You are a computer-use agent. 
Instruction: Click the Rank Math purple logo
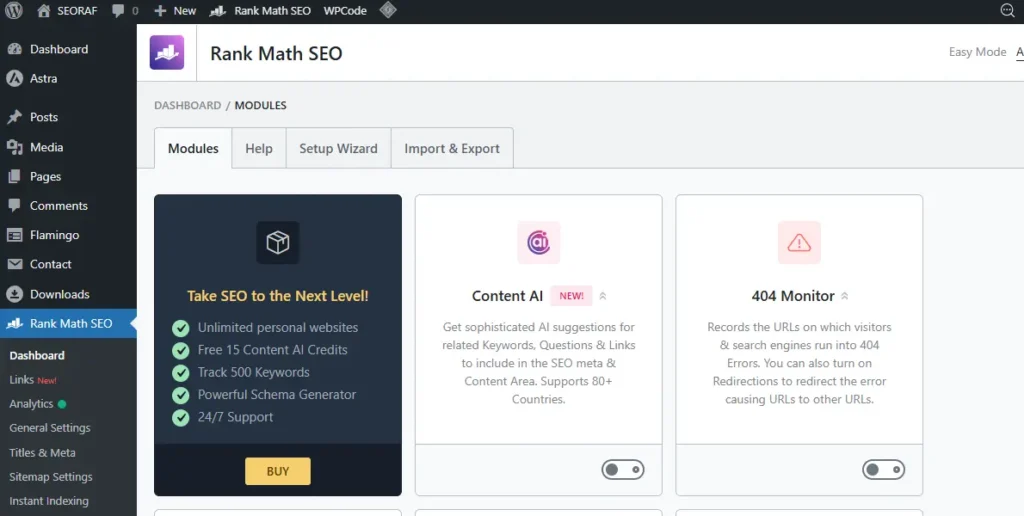pyautogui.click(x=167, y=52)
